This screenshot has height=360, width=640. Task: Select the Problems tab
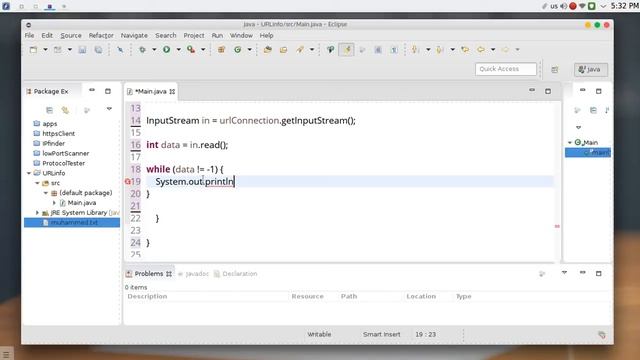(149, 274)
